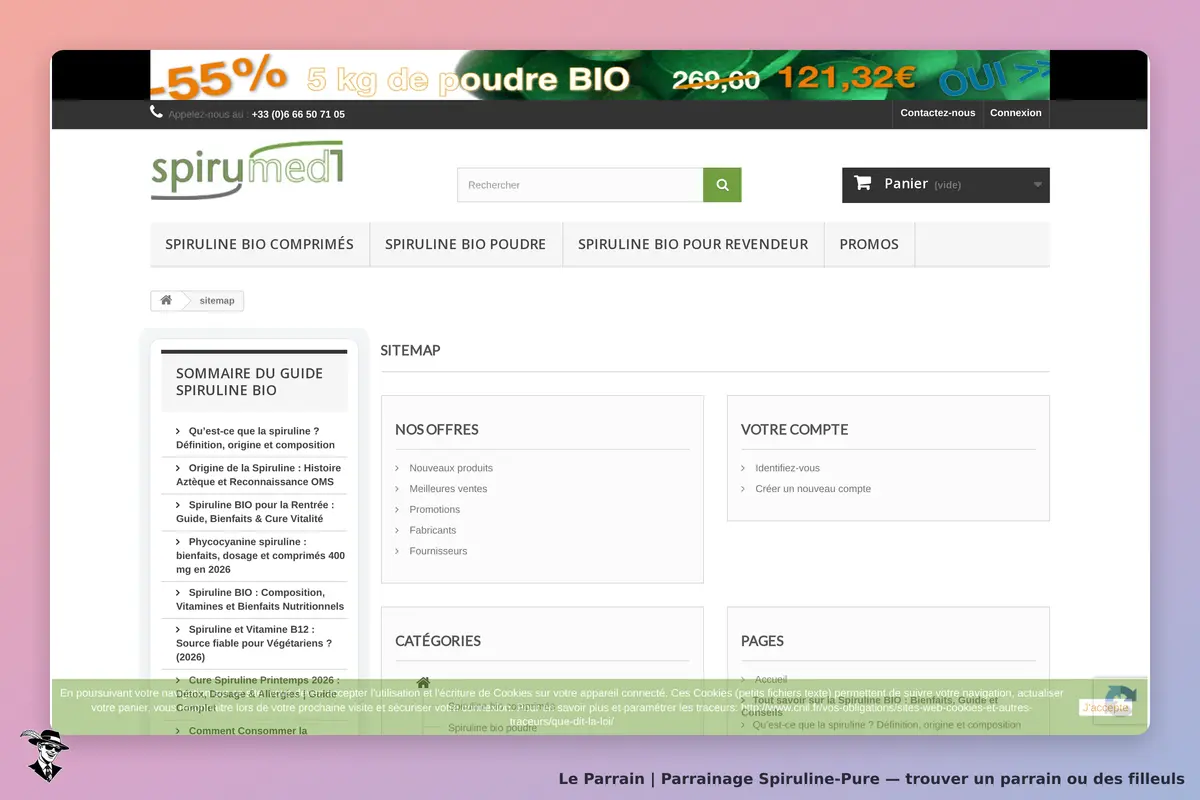The height and width of the screenshot is (800, 1200).
Task: Open guide: Qu'est-ce que la spiruline
Action: 255,438
